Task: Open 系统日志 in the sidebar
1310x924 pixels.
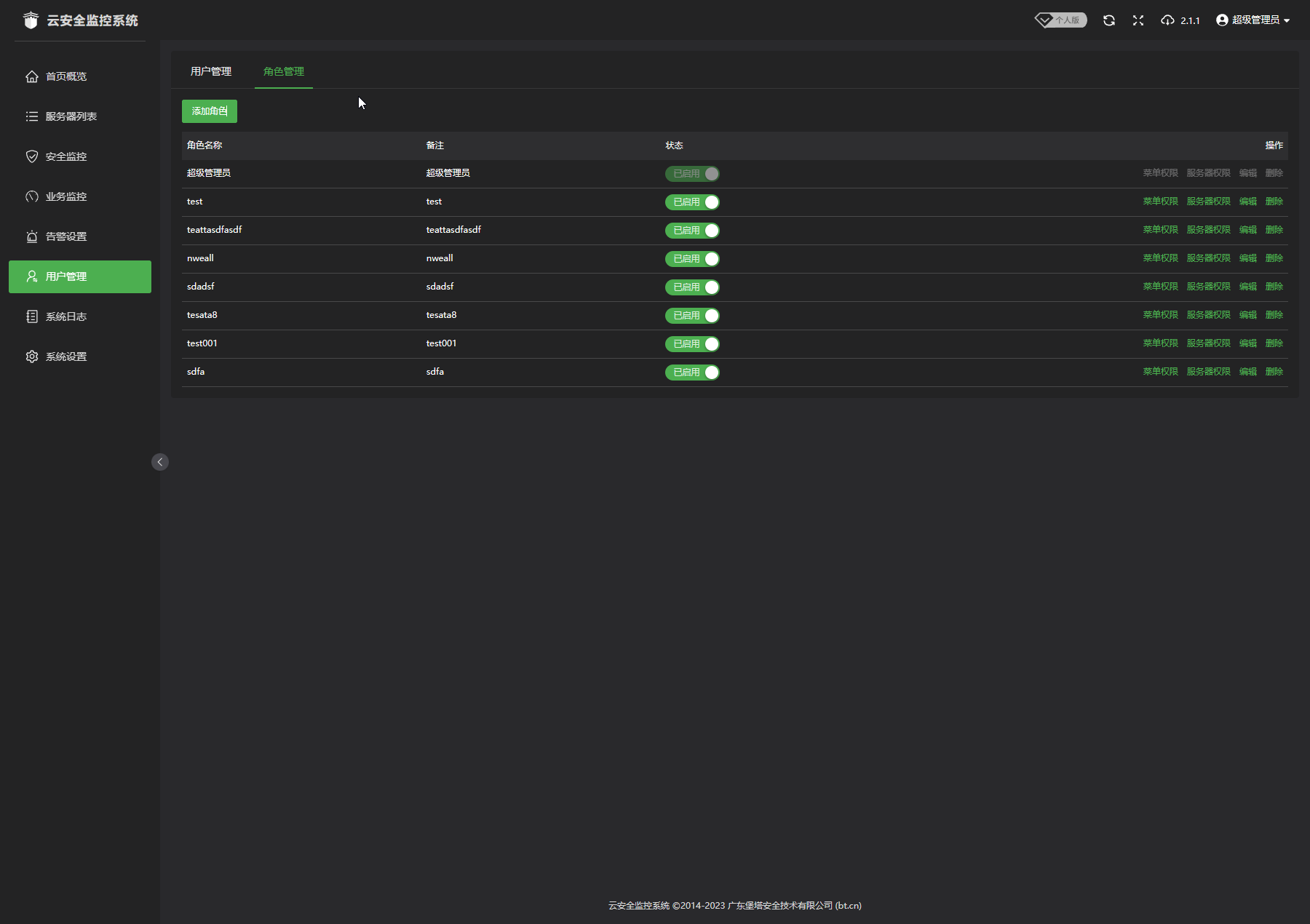Action: pyautogui.click(x=65, y=316)
